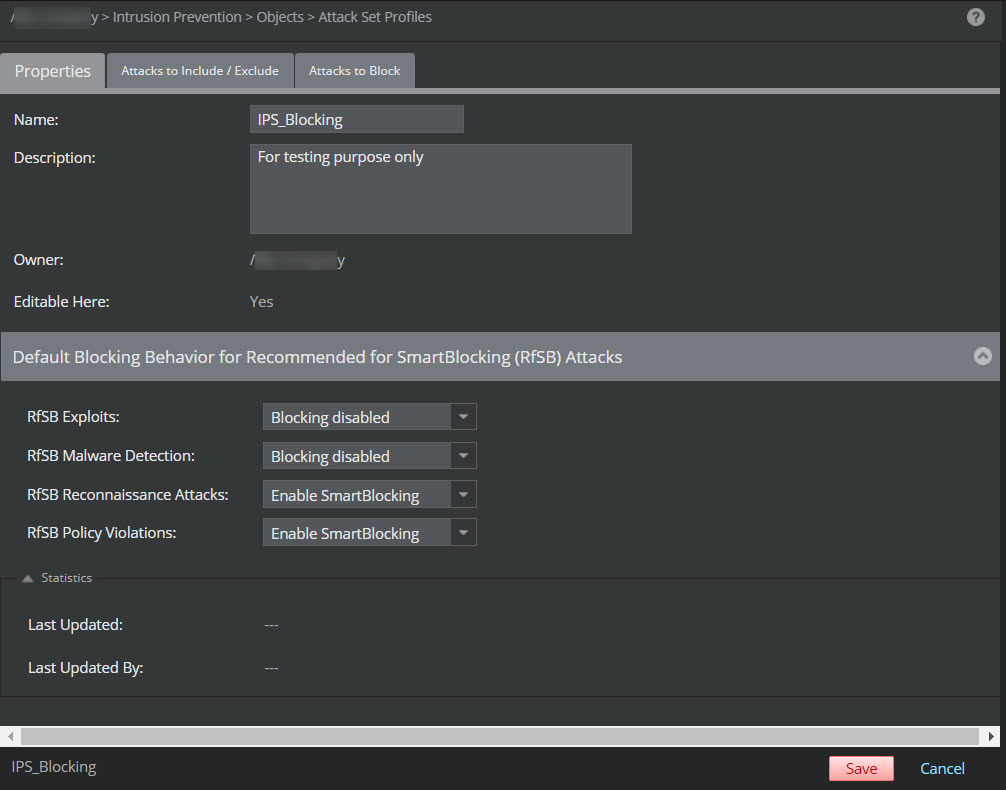Click inside the Description text area
The width and height of the screenshot is (1006, 790).
[441, 189]
